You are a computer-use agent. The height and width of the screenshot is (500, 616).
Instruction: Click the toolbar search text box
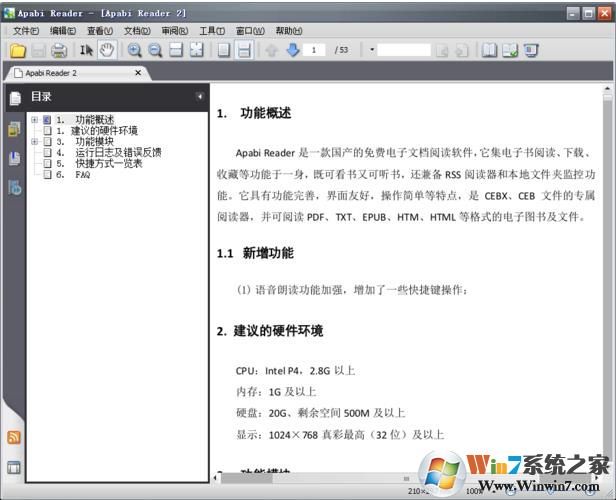(x=404, y=50)
